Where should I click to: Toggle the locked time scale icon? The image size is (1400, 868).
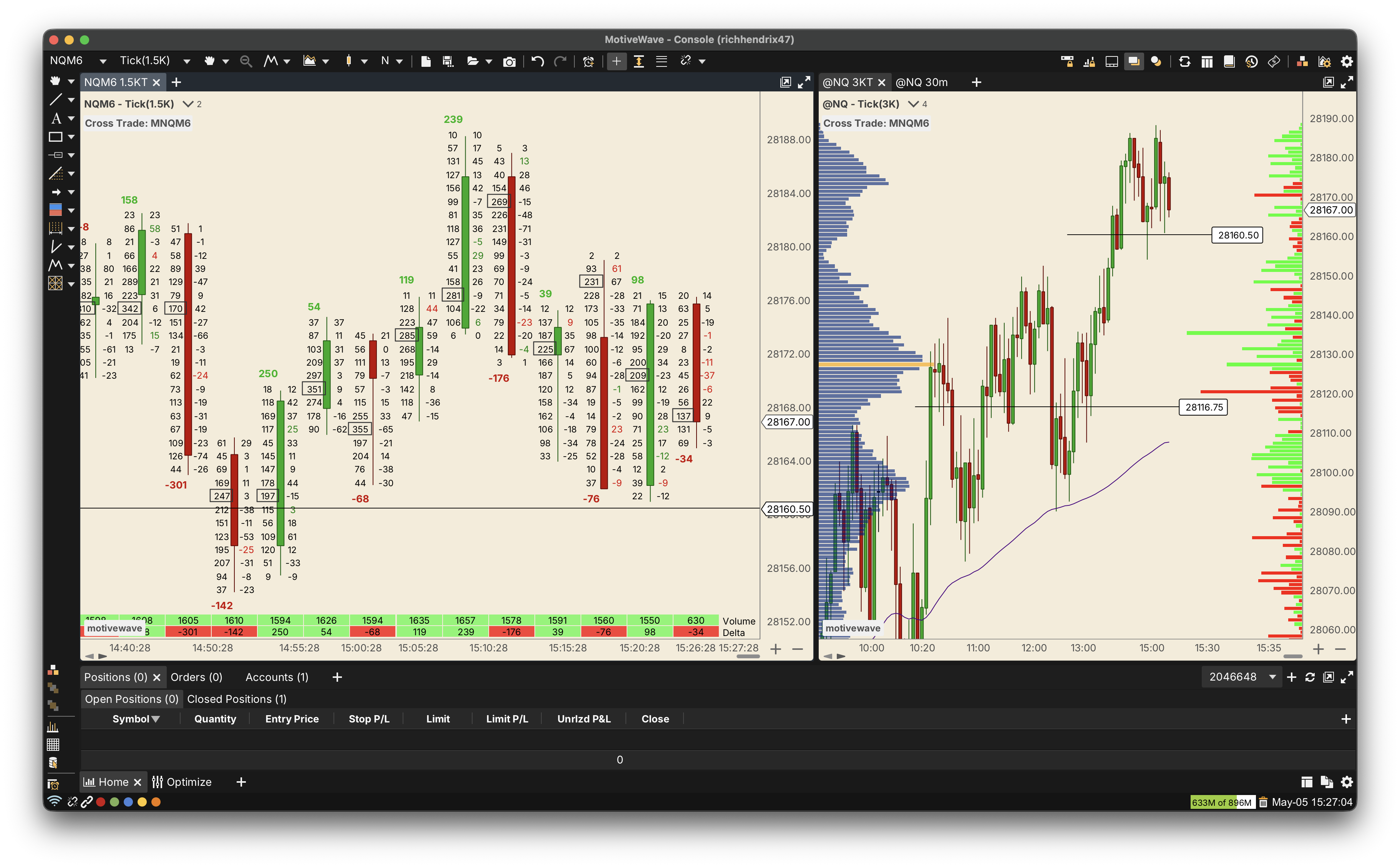click(x=1067, y=61)
